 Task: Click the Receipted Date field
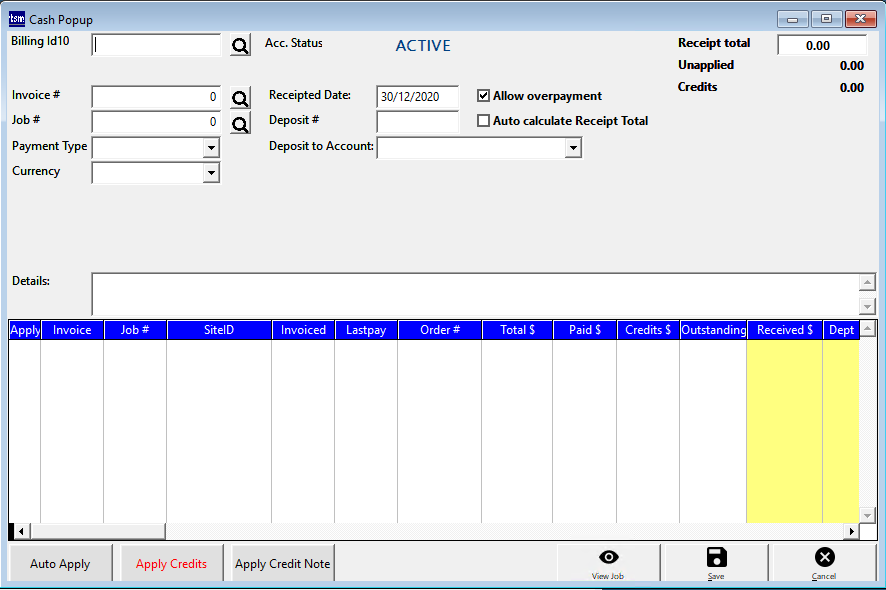click(417, 97)
